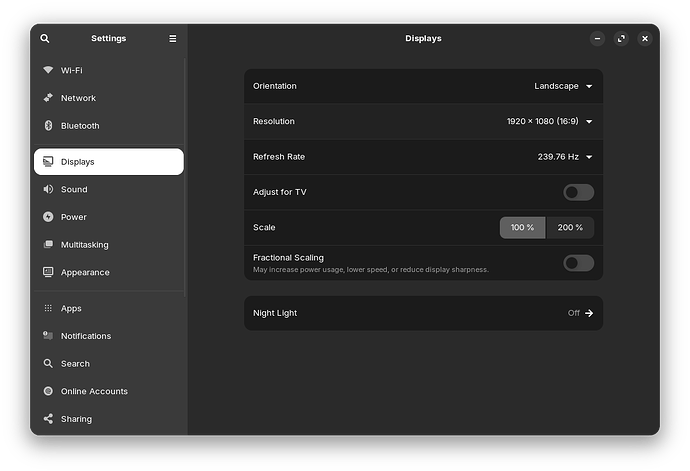Click the Notifications icon

[48, 335]
